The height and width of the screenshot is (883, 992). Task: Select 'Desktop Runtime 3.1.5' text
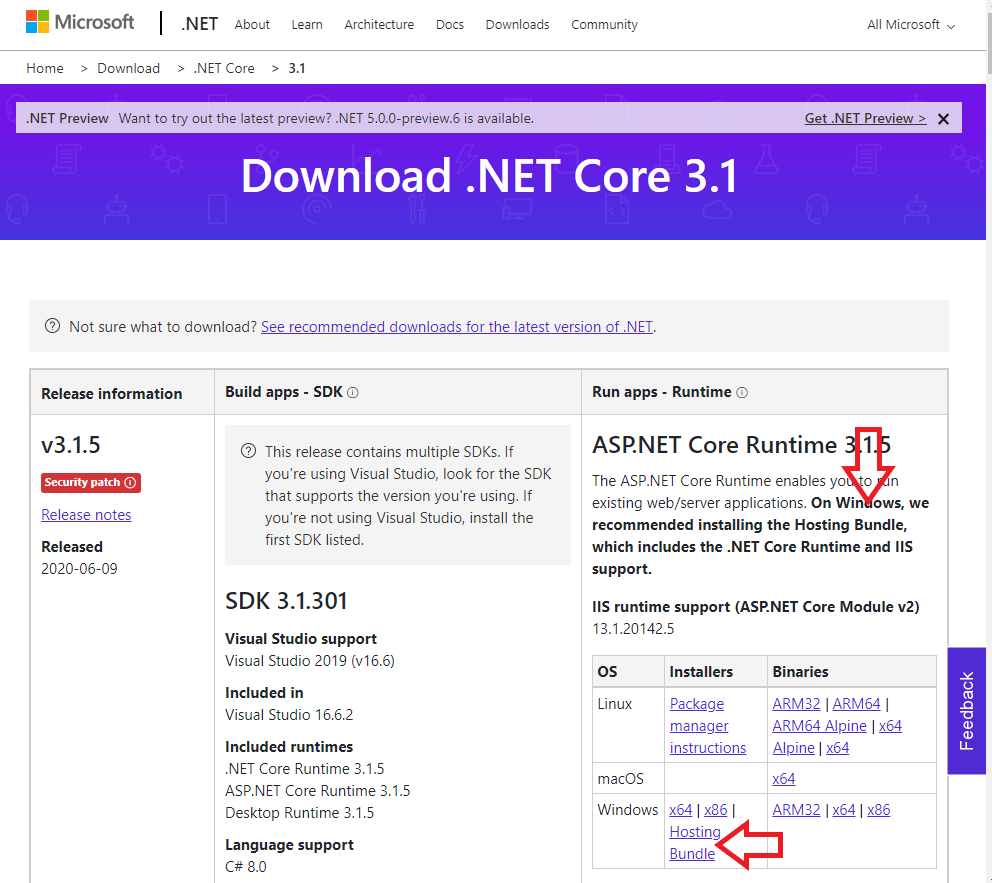tap(299, 813)
